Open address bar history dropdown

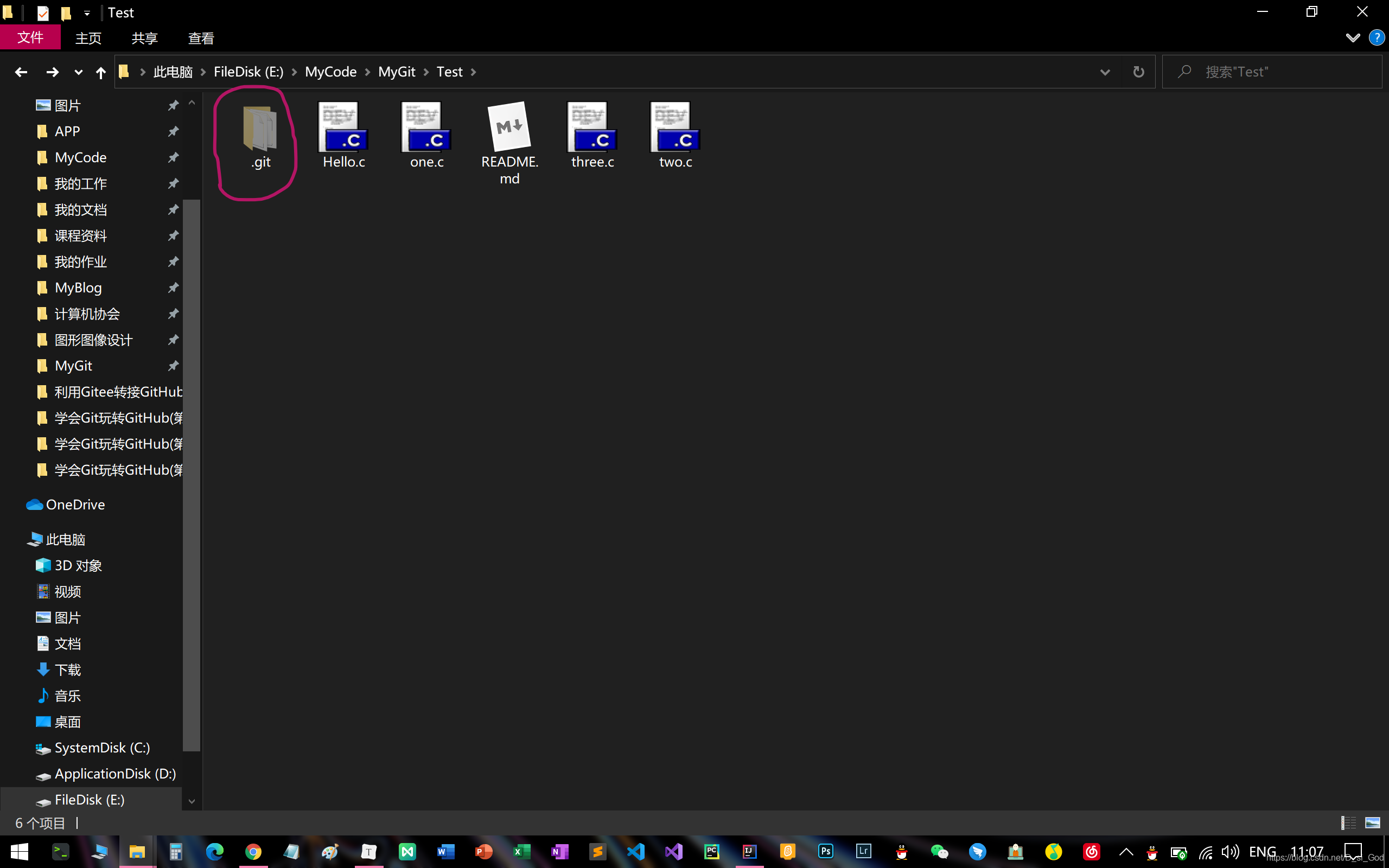pyautogui.click(x=1105, y=72)
